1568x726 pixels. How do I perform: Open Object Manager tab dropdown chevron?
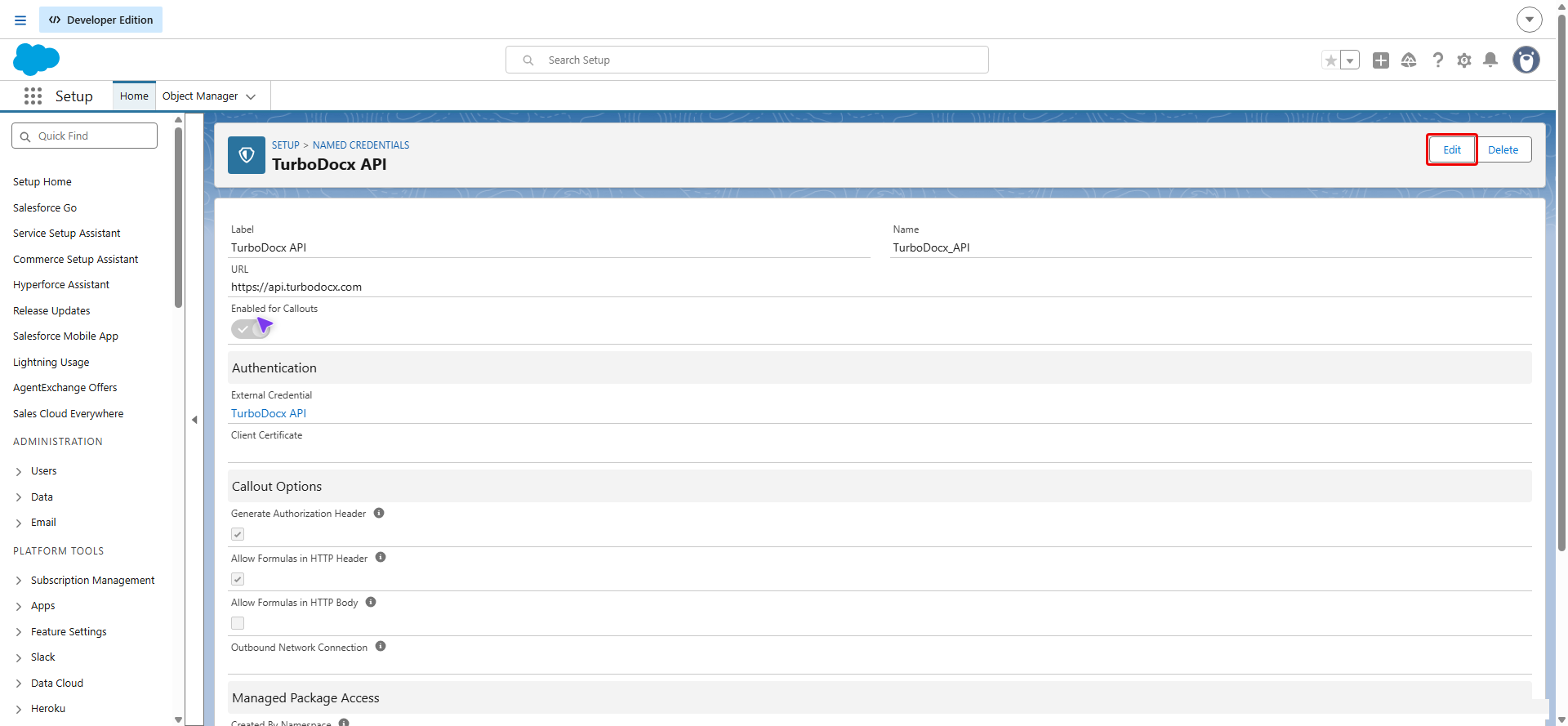click(251, 96)
